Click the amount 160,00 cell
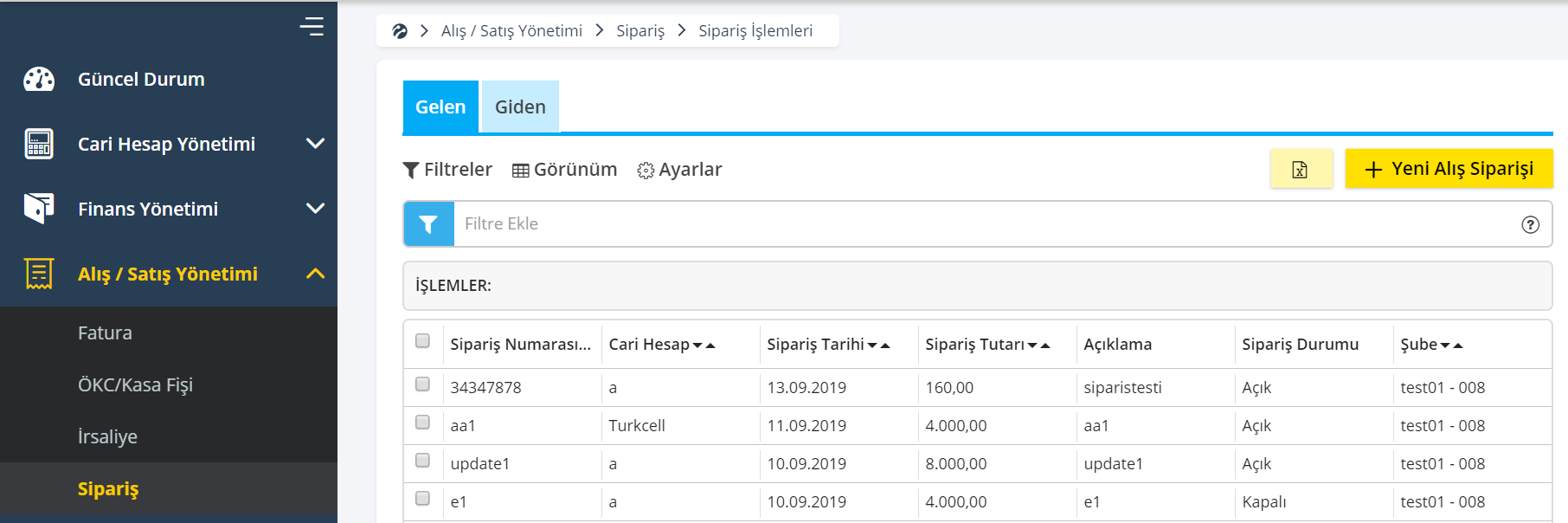Image resolution: width=1568 pixels, height=523 pixels. [949, 388]
